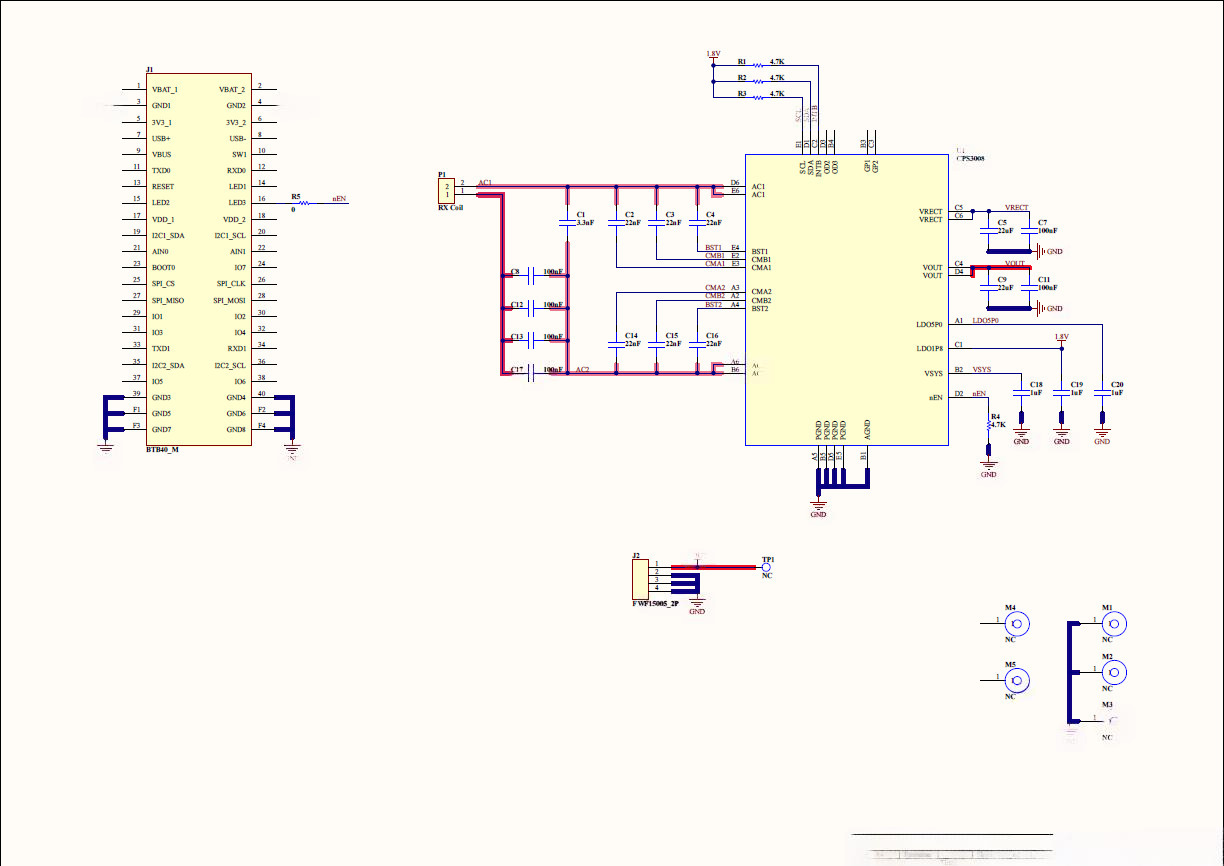This screenshot has height=866, width=1224.
Task: Click the VRECT net label
Action: pos(1015,207)
